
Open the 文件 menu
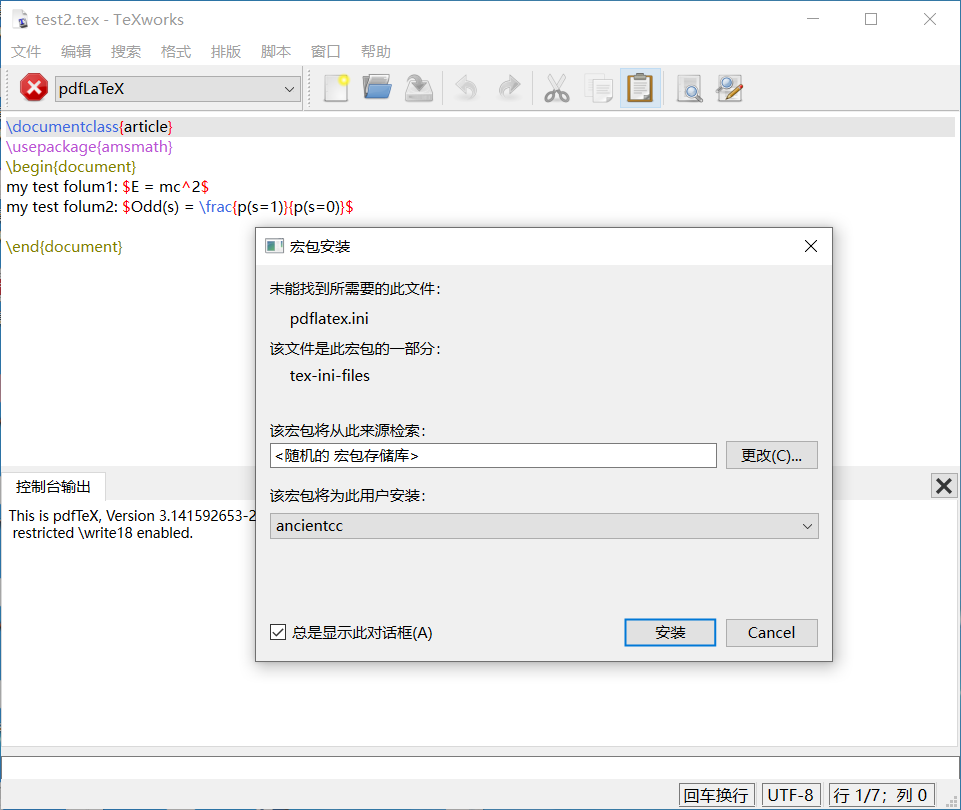[x=26, y=51]
